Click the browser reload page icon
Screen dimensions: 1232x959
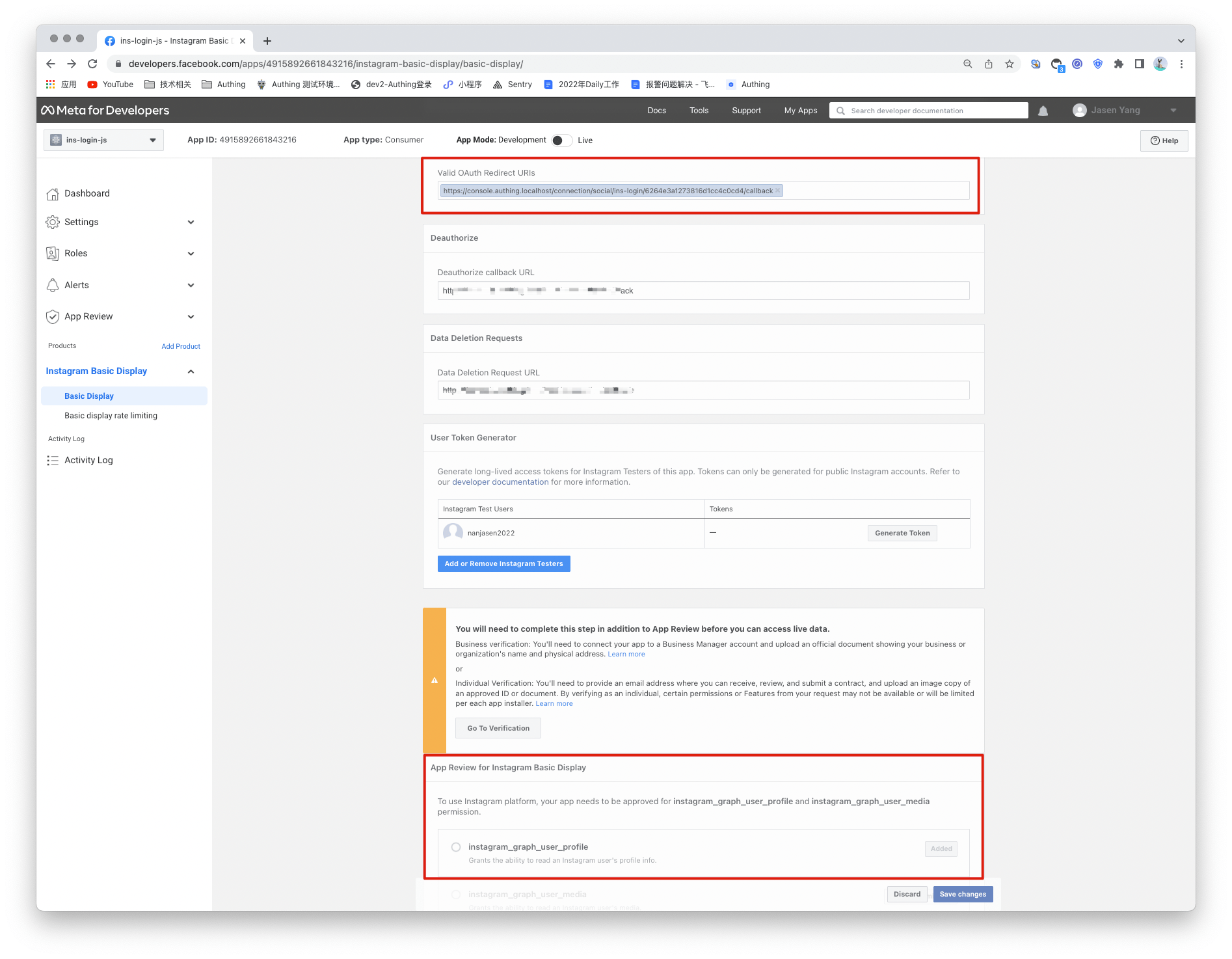point(92,64)
